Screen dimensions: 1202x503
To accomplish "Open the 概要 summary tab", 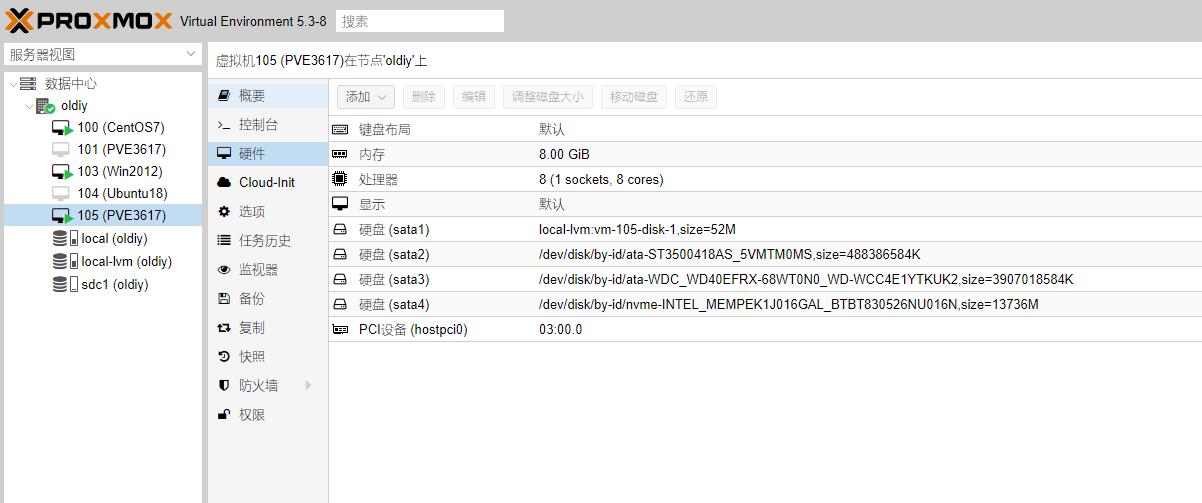I will (268, 96).
